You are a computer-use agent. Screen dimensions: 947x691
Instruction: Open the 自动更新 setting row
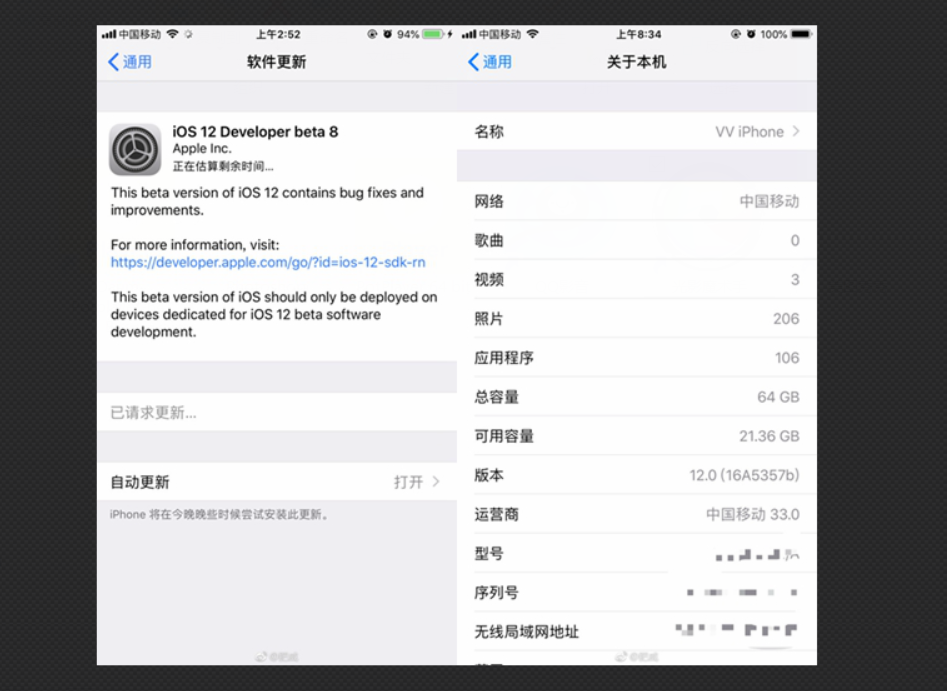(277, 481)
